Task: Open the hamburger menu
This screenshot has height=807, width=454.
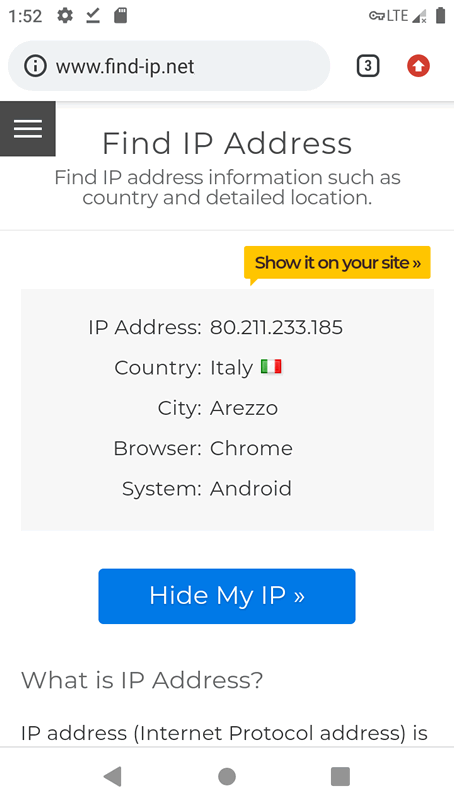Action: [x=28, y=129]
